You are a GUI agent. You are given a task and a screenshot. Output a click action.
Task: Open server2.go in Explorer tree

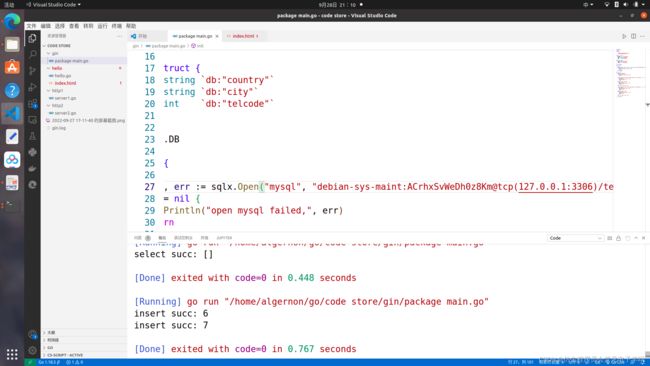pyautogui.click(x=84, y=113)
